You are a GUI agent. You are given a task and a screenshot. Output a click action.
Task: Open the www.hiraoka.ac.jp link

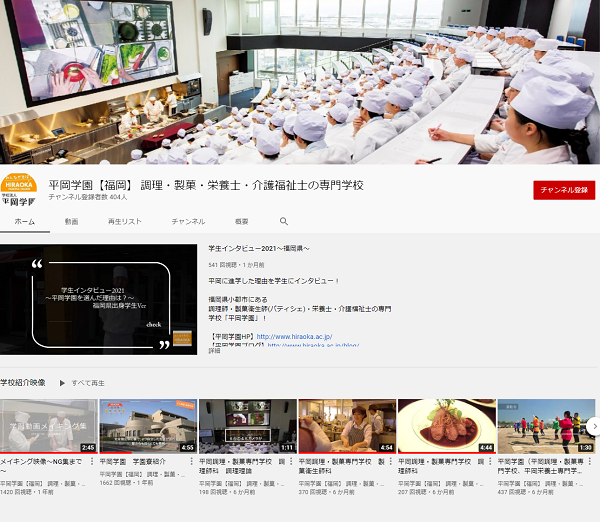coord(294,337)
